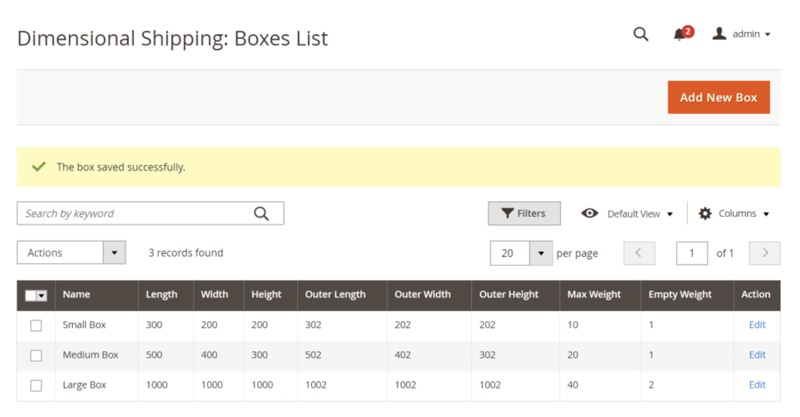Click the Default View eye icon

[x=589, y=213]
